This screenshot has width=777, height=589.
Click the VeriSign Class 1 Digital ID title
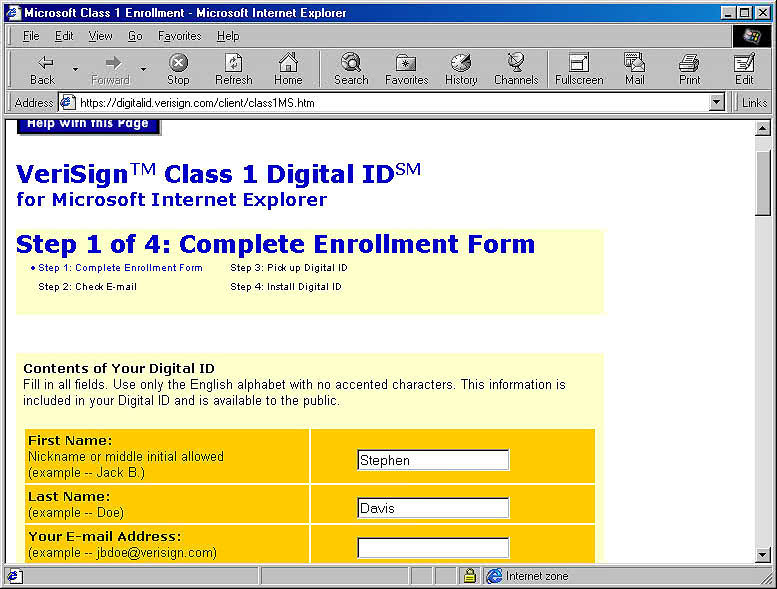[x=219, y=174]
